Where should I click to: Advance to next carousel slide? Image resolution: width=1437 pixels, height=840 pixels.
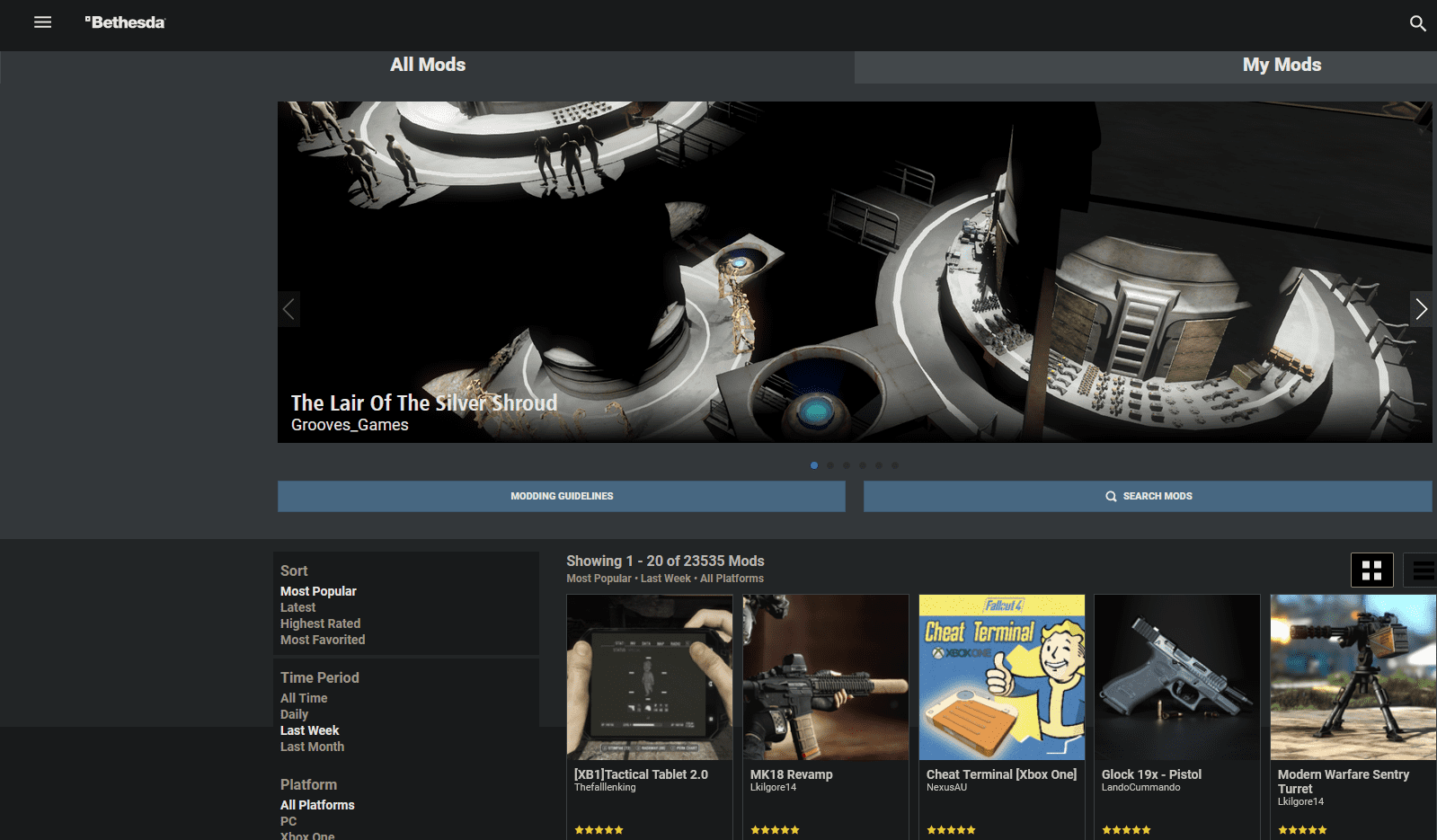coord(1421,309)
